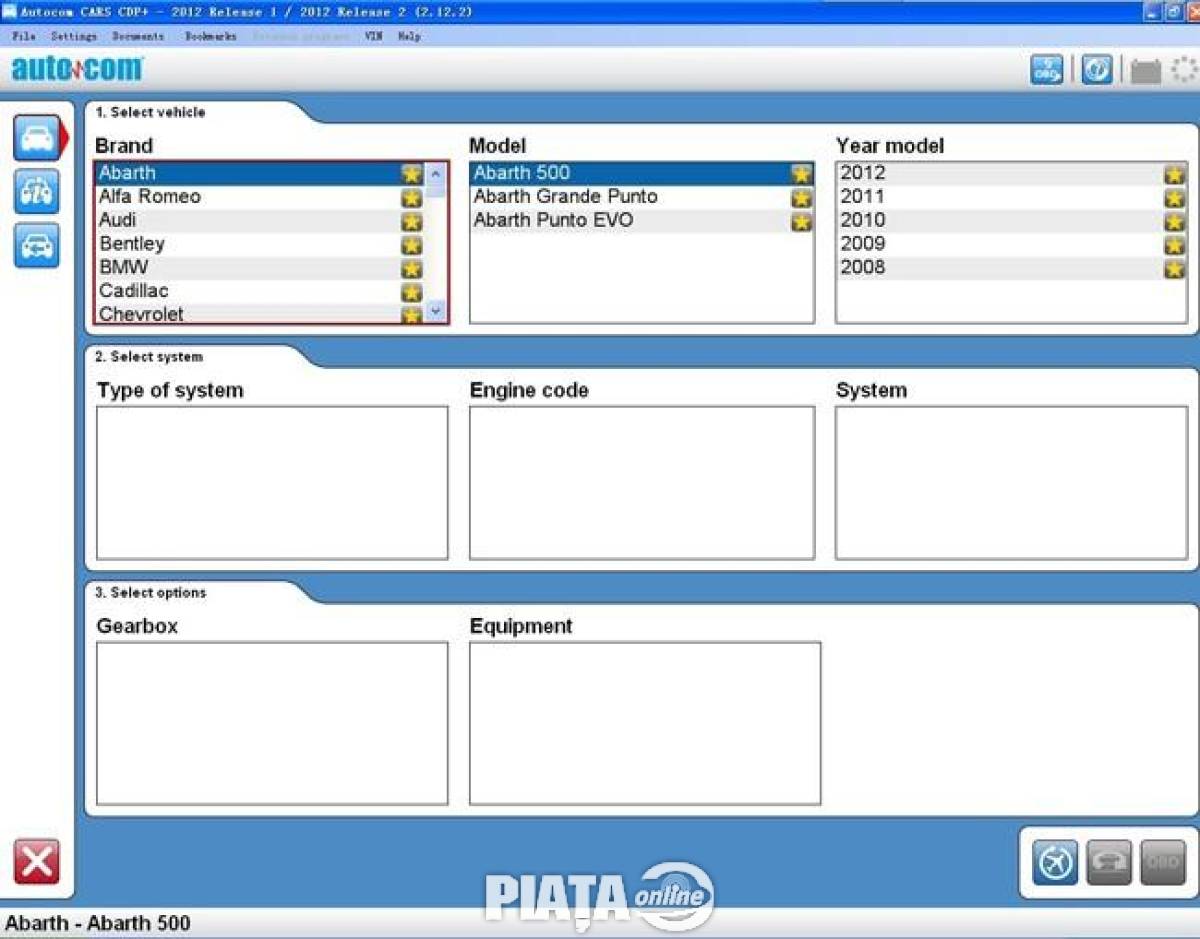Select Chevrolet in the Brand list
1200x939 pixels.
[260, 313]
